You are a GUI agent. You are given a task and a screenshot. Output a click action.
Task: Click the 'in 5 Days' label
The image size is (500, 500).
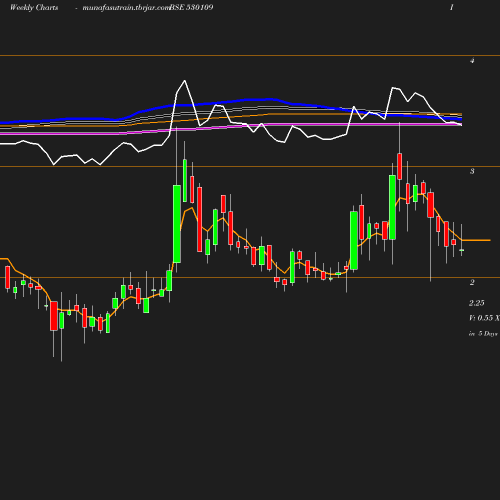483,334
